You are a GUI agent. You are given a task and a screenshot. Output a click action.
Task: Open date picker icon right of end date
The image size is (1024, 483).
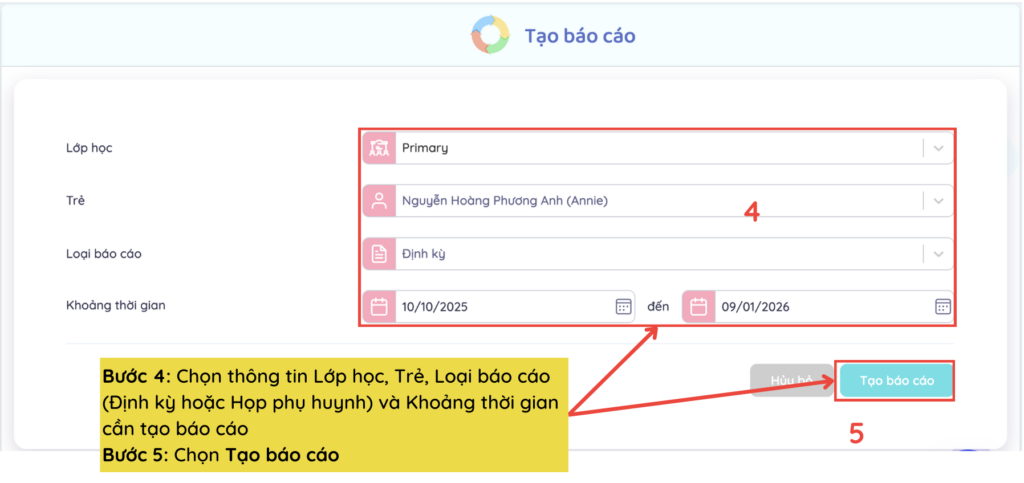tap(942, 307)
